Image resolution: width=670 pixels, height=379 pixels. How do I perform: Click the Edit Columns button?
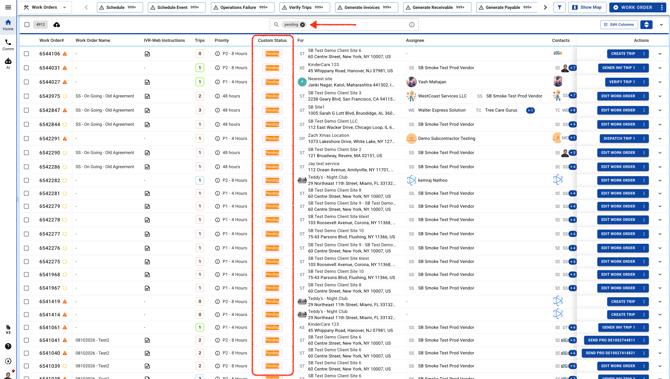[619, 25]
